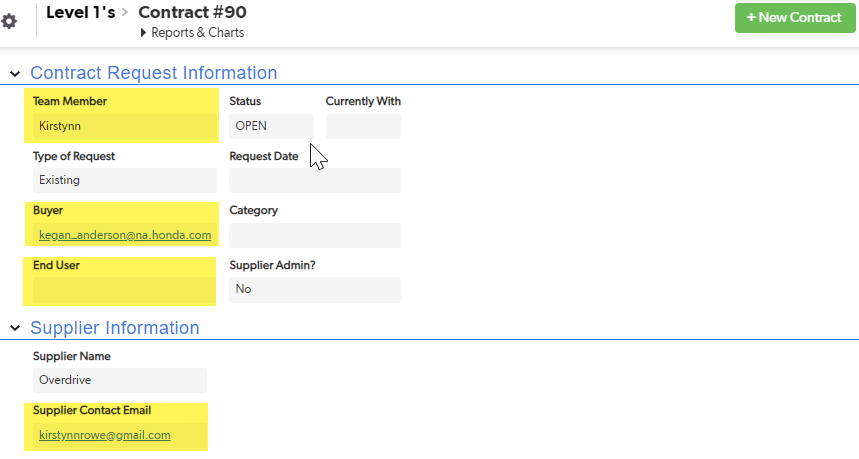Select the Type of Request field
The image size is (859, 459).
tap(125, 180)
